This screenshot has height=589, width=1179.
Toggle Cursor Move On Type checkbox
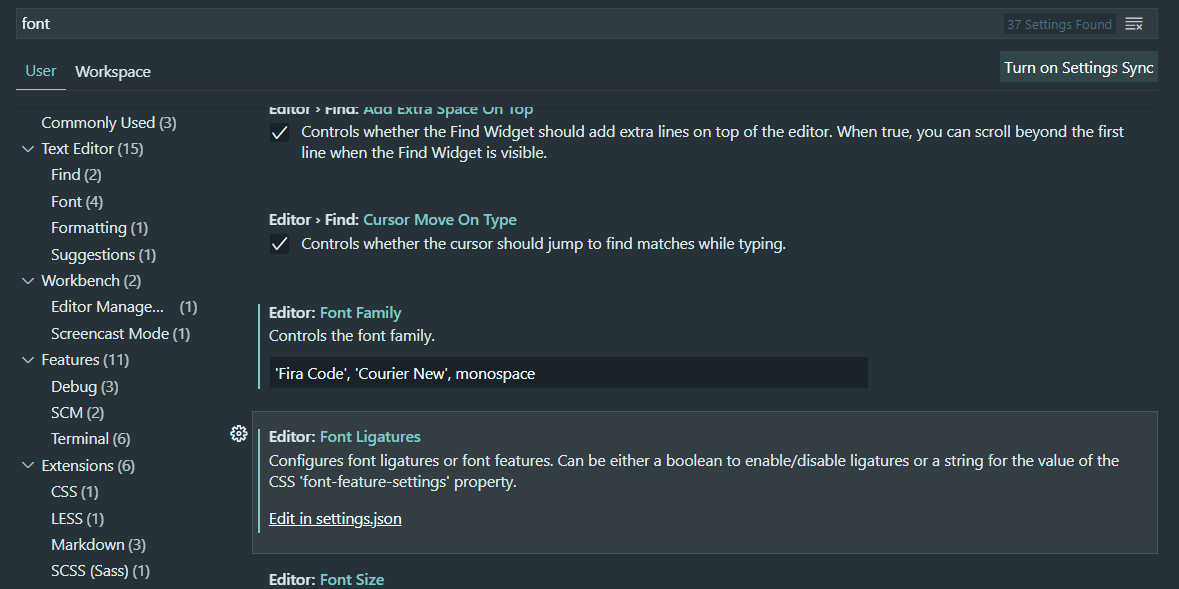[279, 244]
